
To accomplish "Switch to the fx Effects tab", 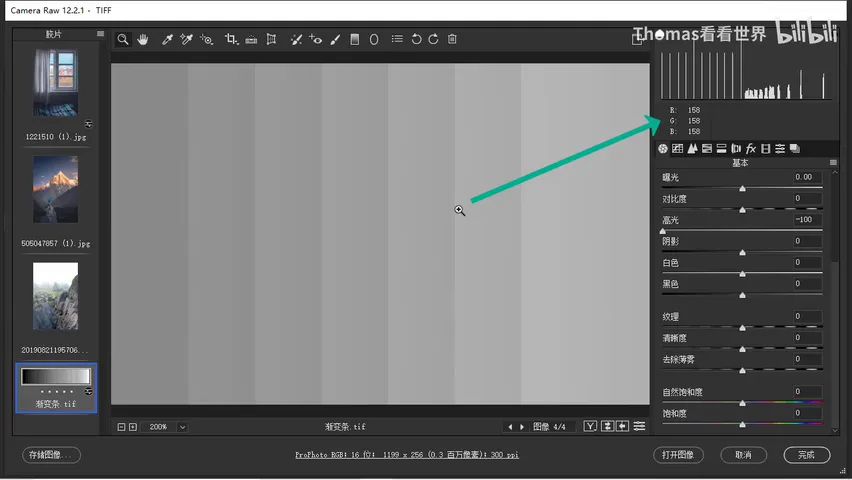I will point(751,148).
